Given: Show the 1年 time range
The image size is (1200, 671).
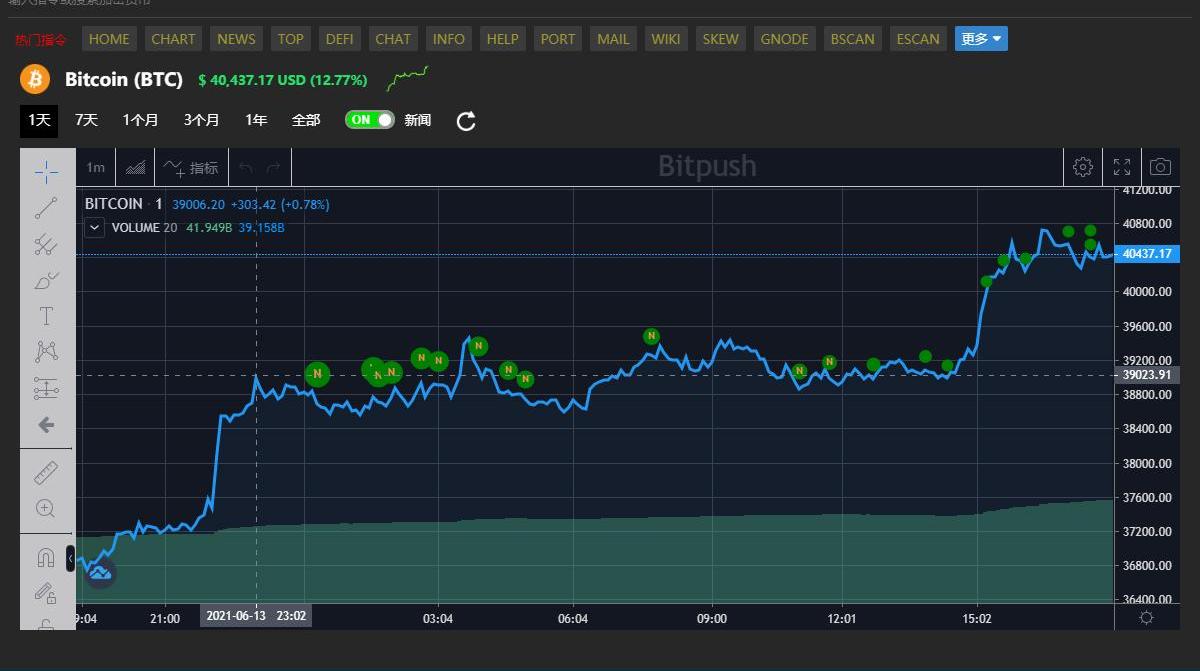Looking at the screenshot, I should coord(256,120).
